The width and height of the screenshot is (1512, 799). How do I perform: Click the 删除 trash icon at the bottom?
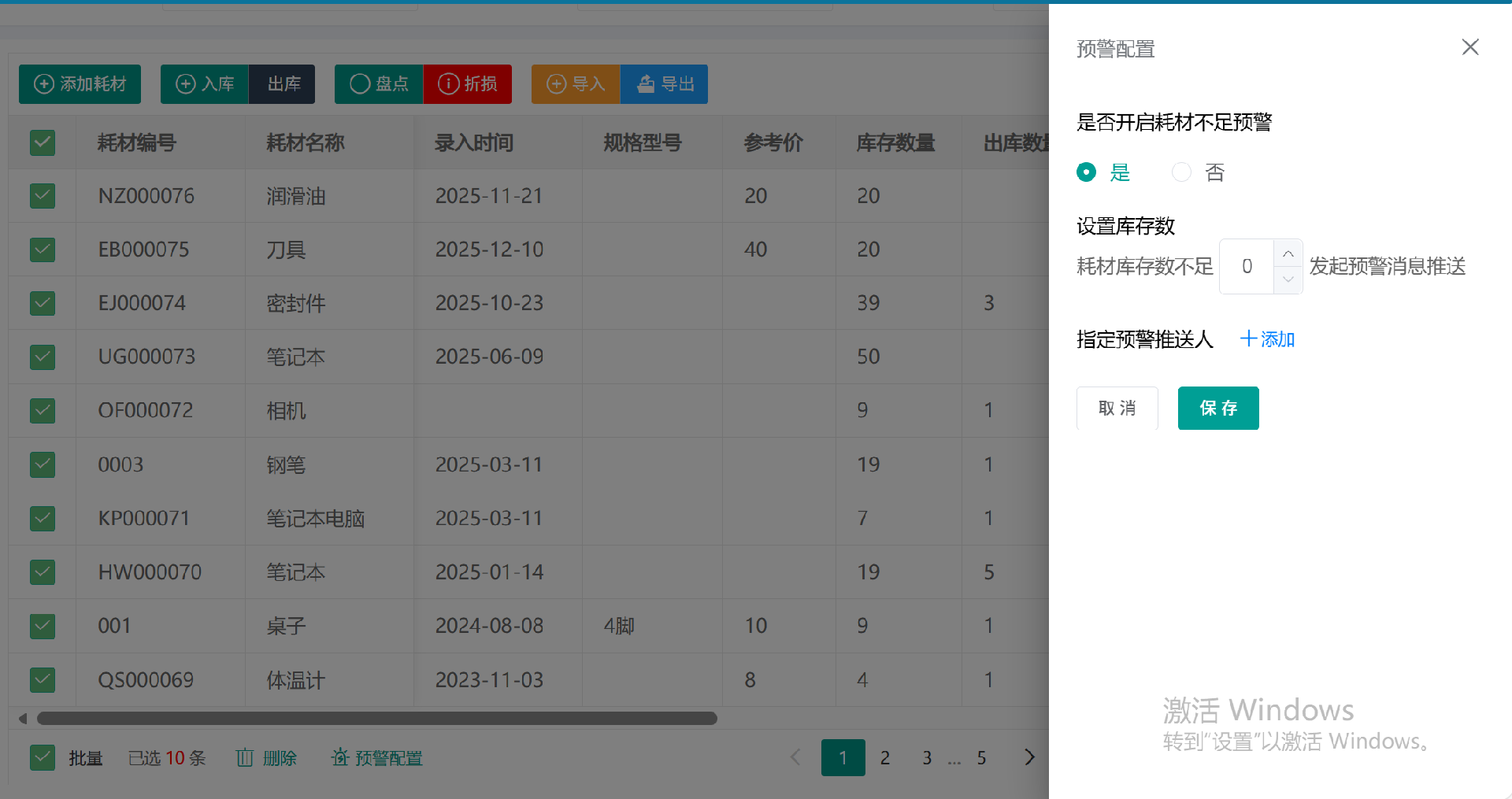(x=245, y=757)
